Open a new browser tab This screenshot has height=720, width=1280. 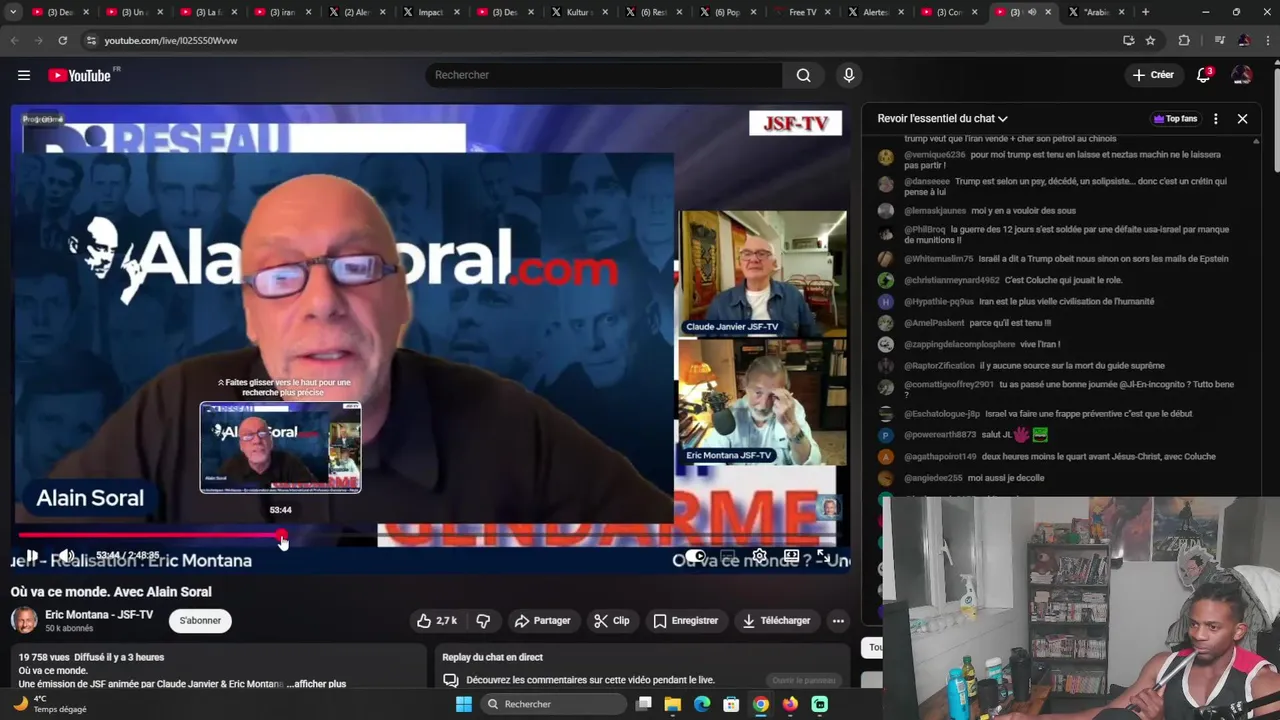tap(1145, 12)
